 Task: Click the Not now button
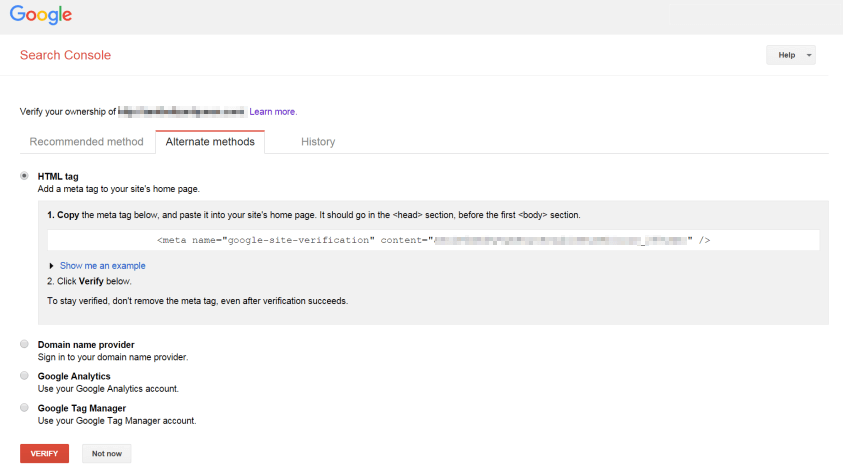point(106,453)
